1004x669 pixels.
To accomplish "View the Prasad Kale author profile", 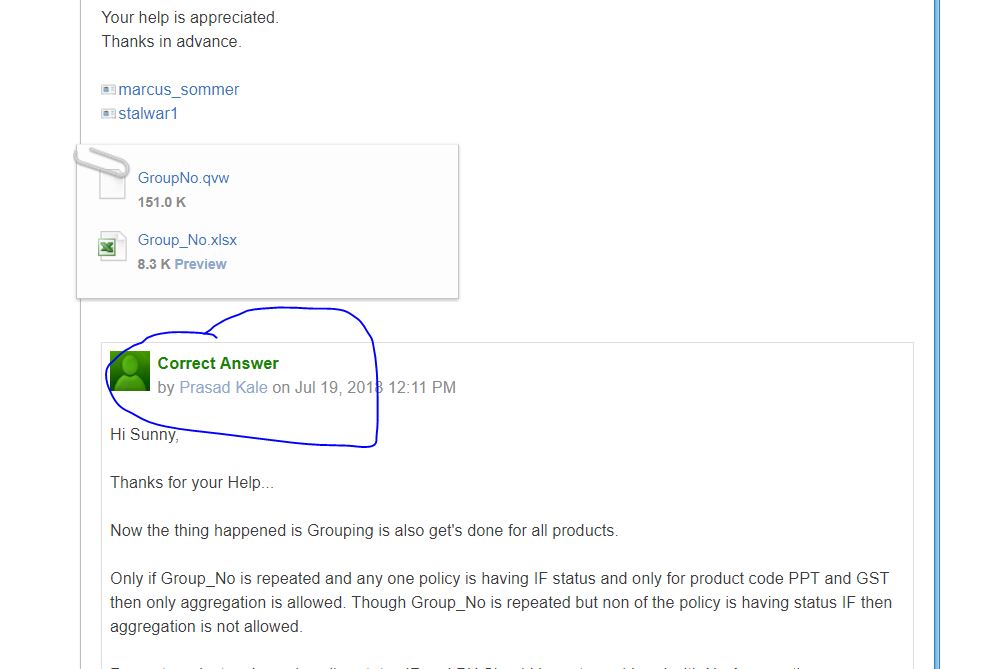I will (223, 387).
